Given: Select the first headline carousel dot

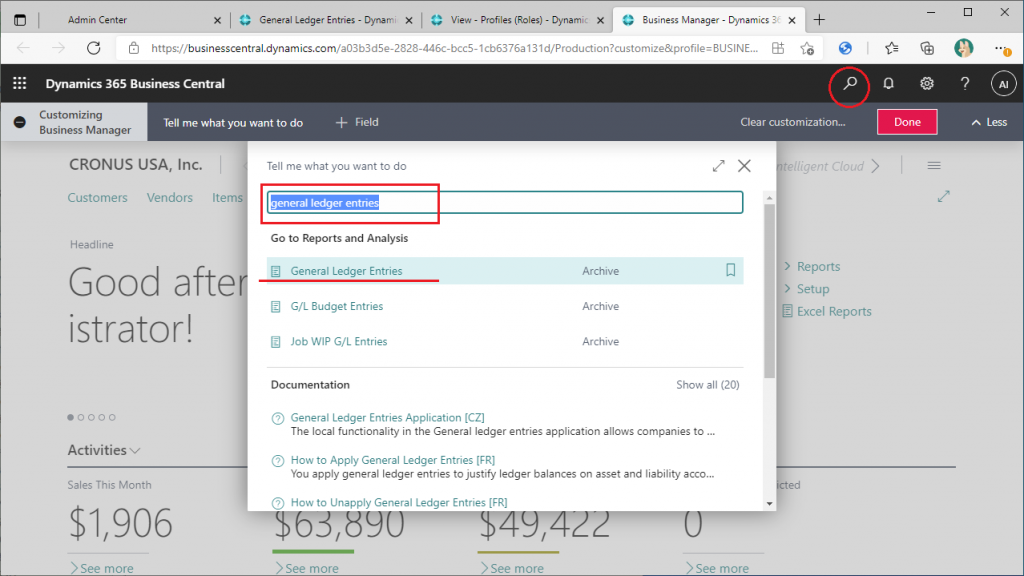Looking at the screenshot, I should (71, 417).
